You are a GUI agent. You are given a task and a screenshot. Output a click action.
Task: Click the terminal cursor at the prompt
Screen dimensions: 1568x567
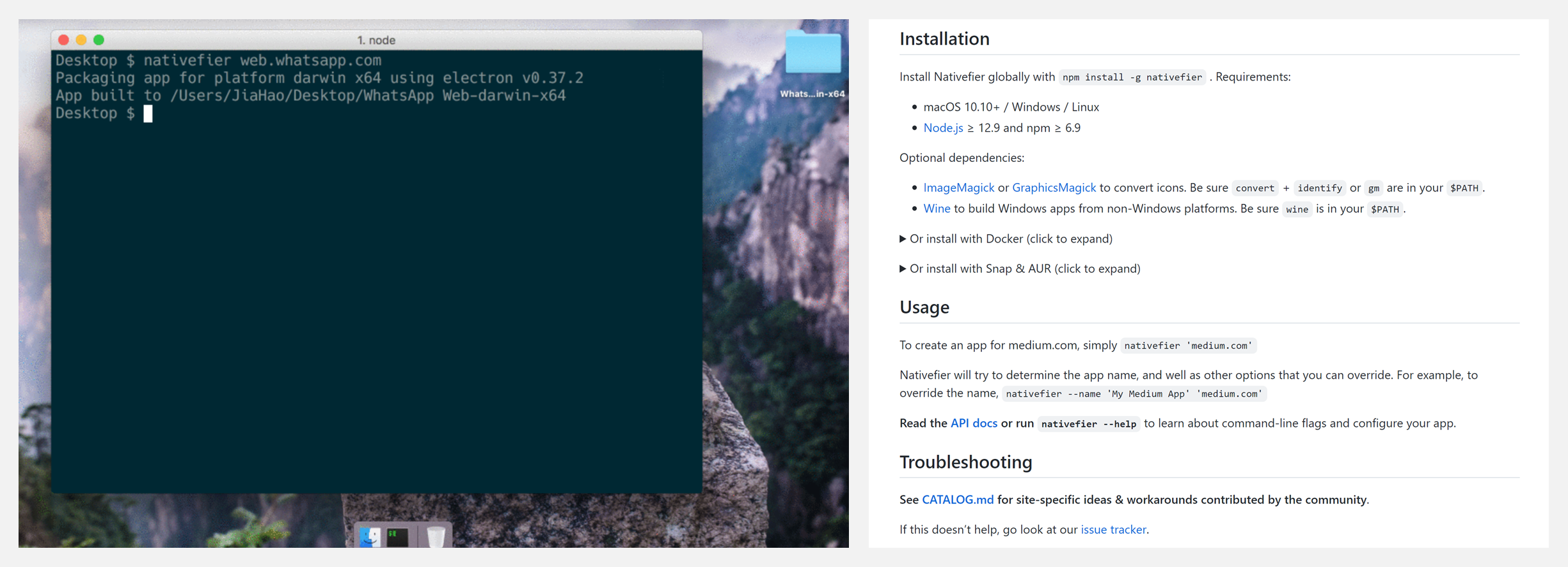148,113
